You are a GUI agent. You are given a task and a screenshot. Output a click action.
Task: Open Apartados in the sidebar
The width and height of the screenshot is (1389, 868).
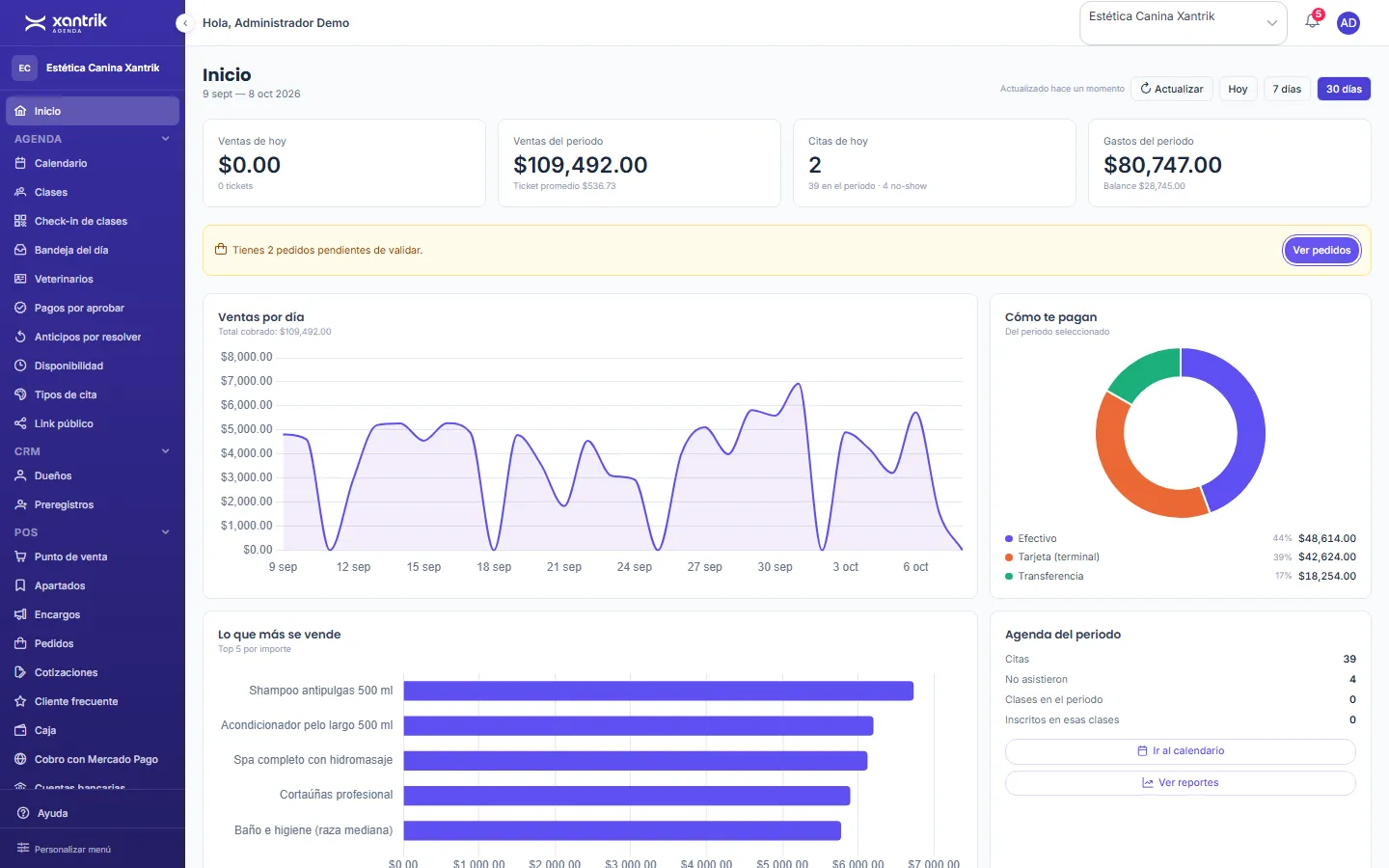pos(93,585)
